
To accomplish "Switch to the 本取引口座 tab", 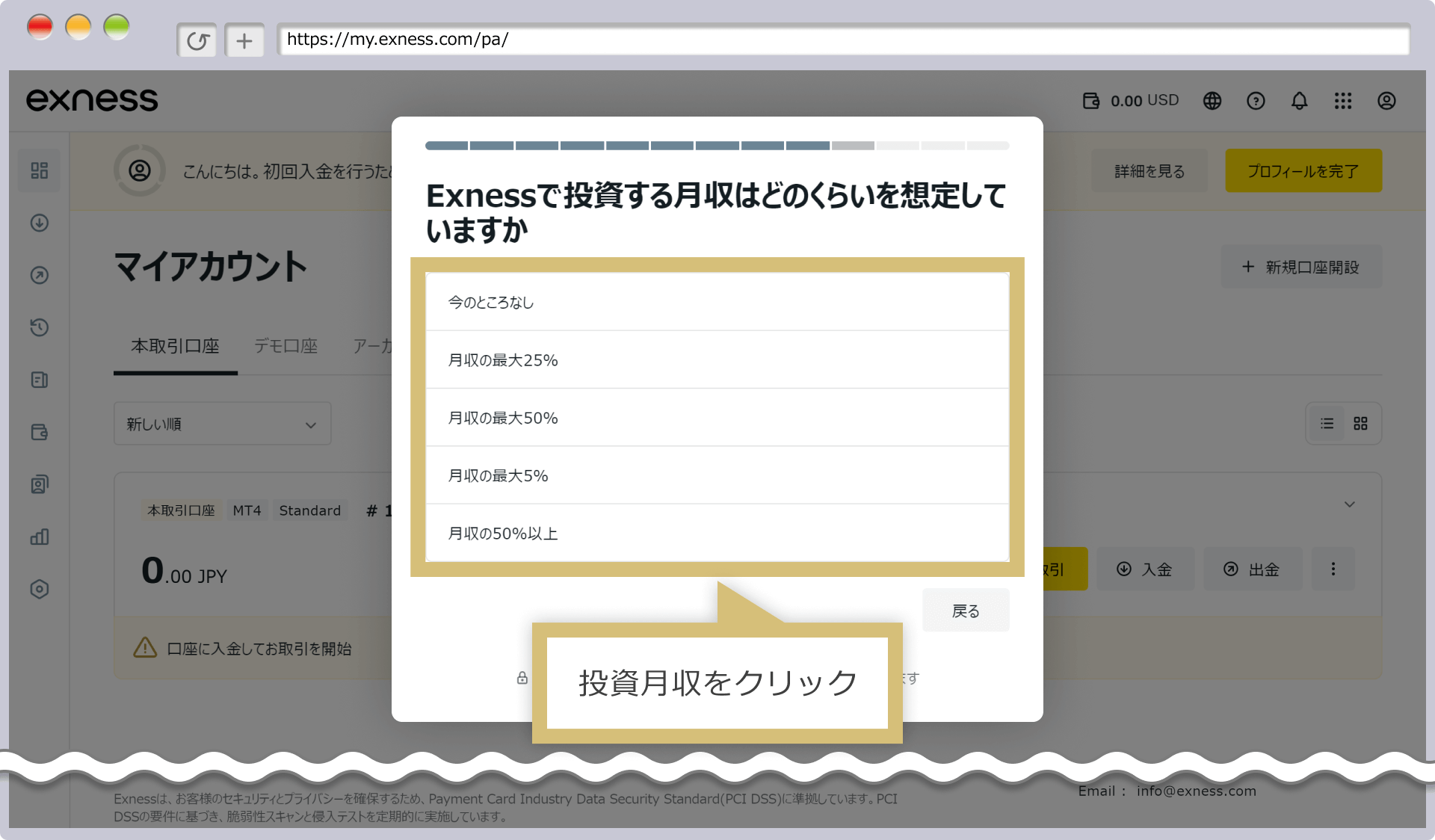I will [x=176, y=346].
